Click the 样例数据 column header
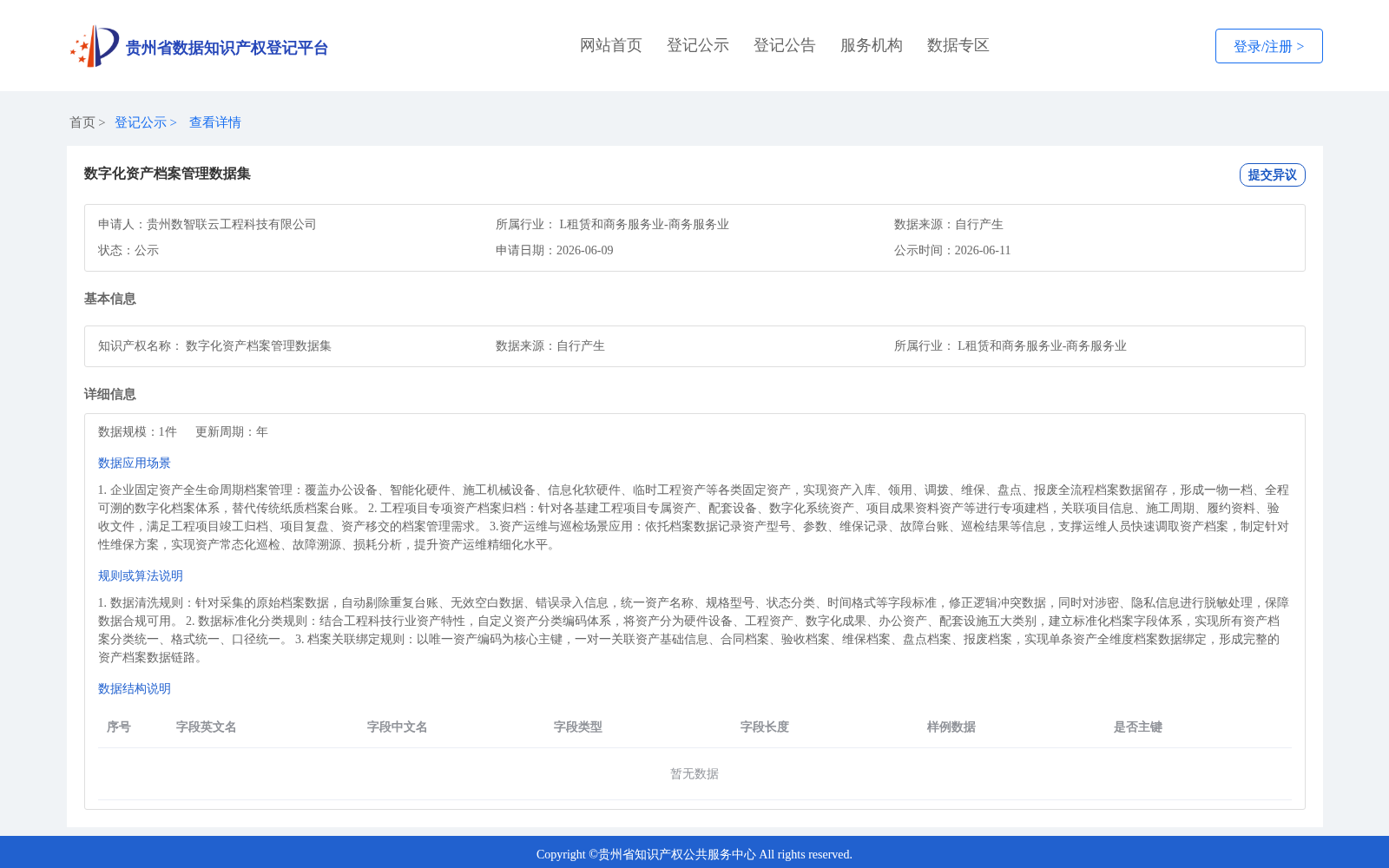The height and width of the screenshot is (868, 1389). pos(951,727)
